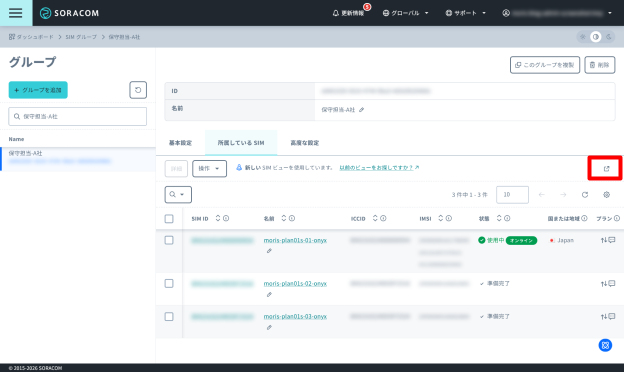Click the 使用中 status text
Viewport: 624px width, 372px height.
(495, 240)
